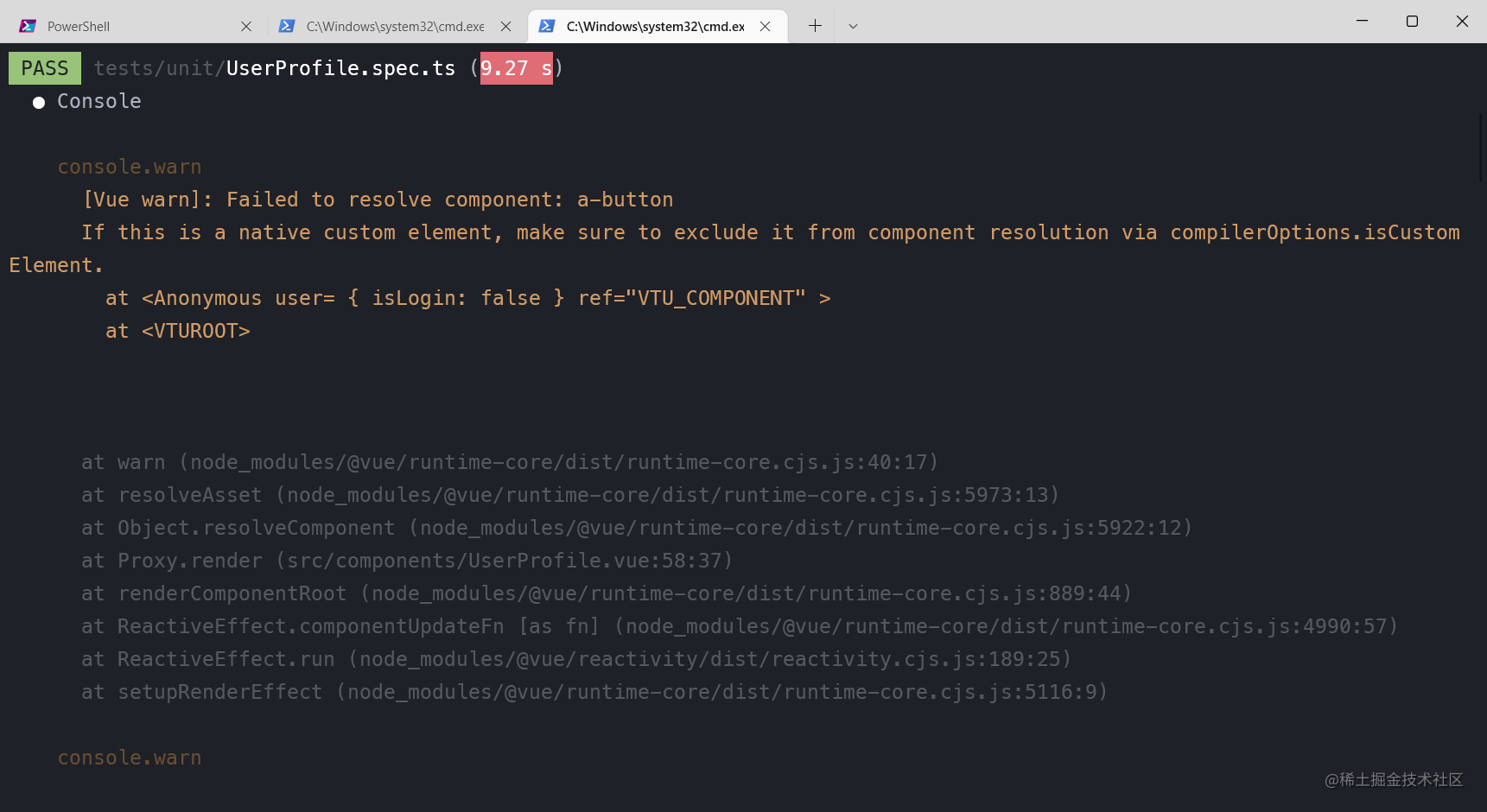Maximize the terminal window

coord(1413,21)
